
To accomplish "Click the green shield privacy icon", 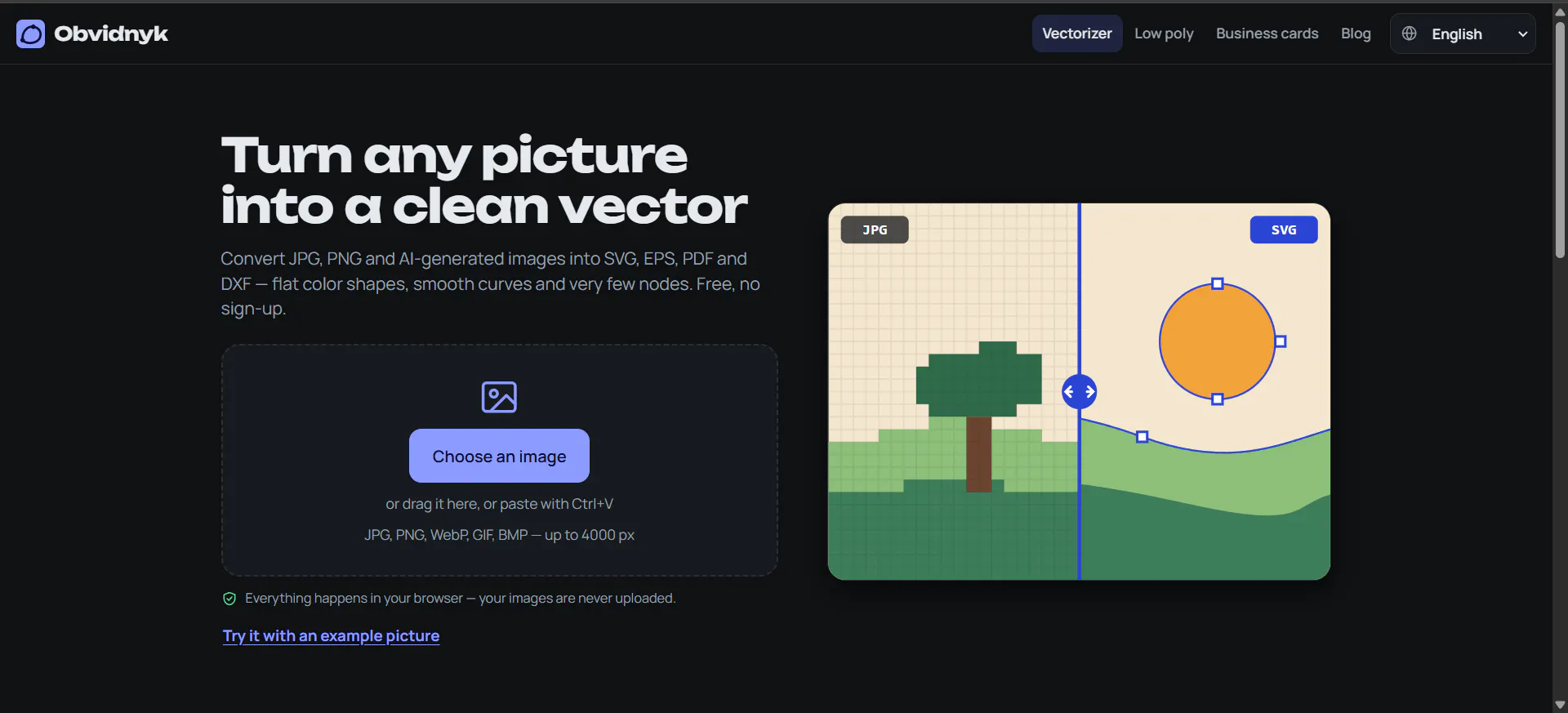I will 229,599.
